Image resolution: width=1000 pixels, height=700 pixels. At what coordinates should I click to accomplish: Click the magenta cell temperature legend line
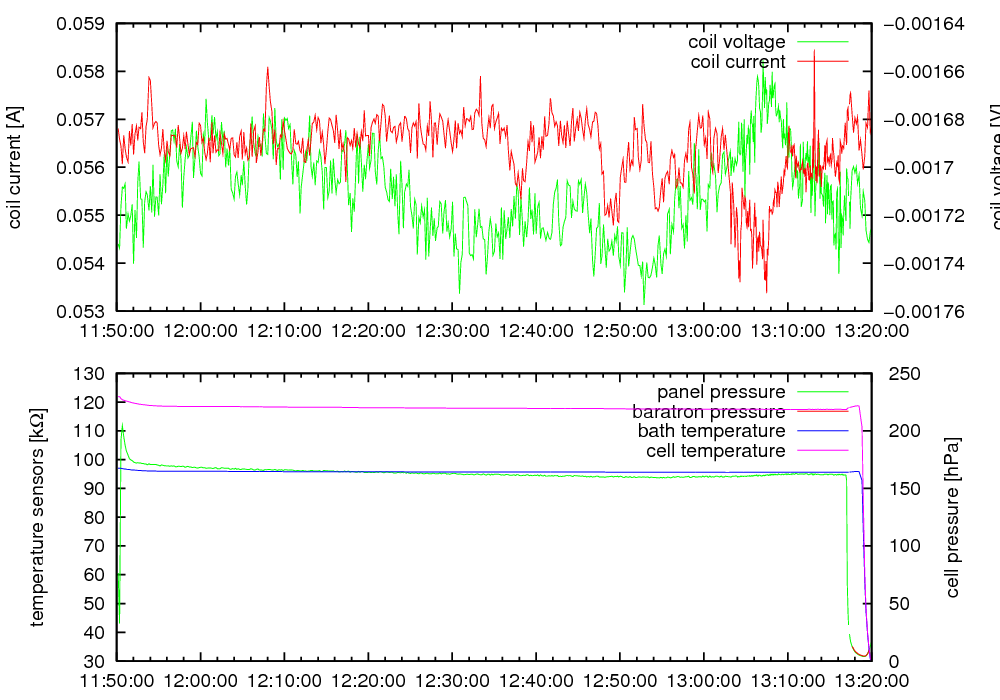click(821, 451)
